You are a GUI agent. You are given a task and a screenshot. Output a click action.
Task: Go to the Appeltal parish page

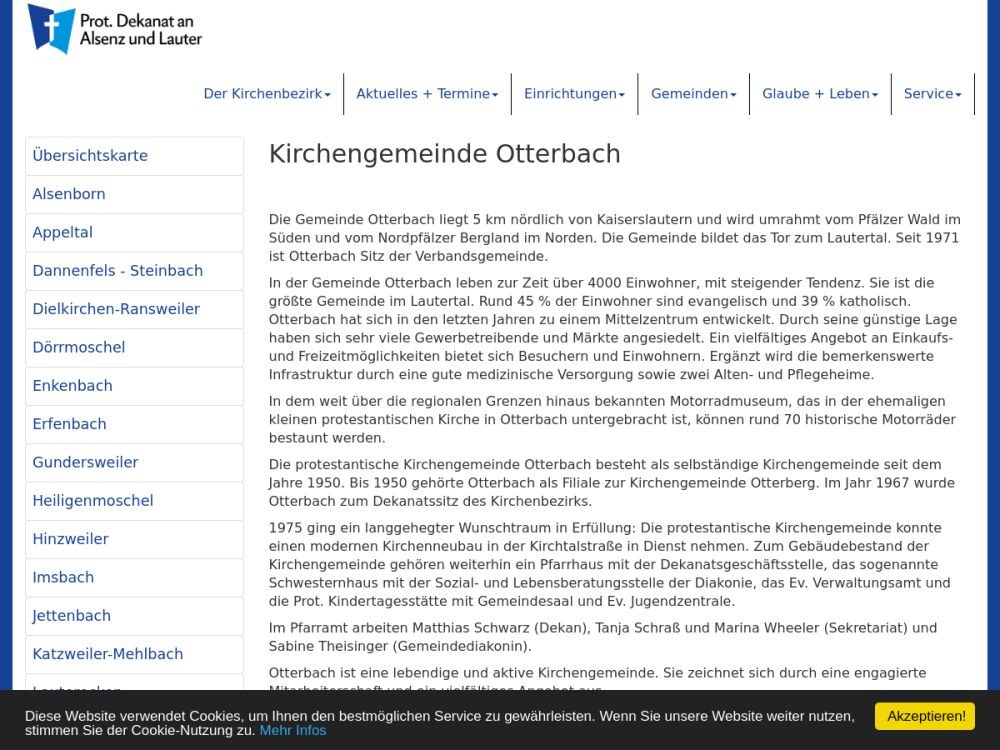coord(63,233)
